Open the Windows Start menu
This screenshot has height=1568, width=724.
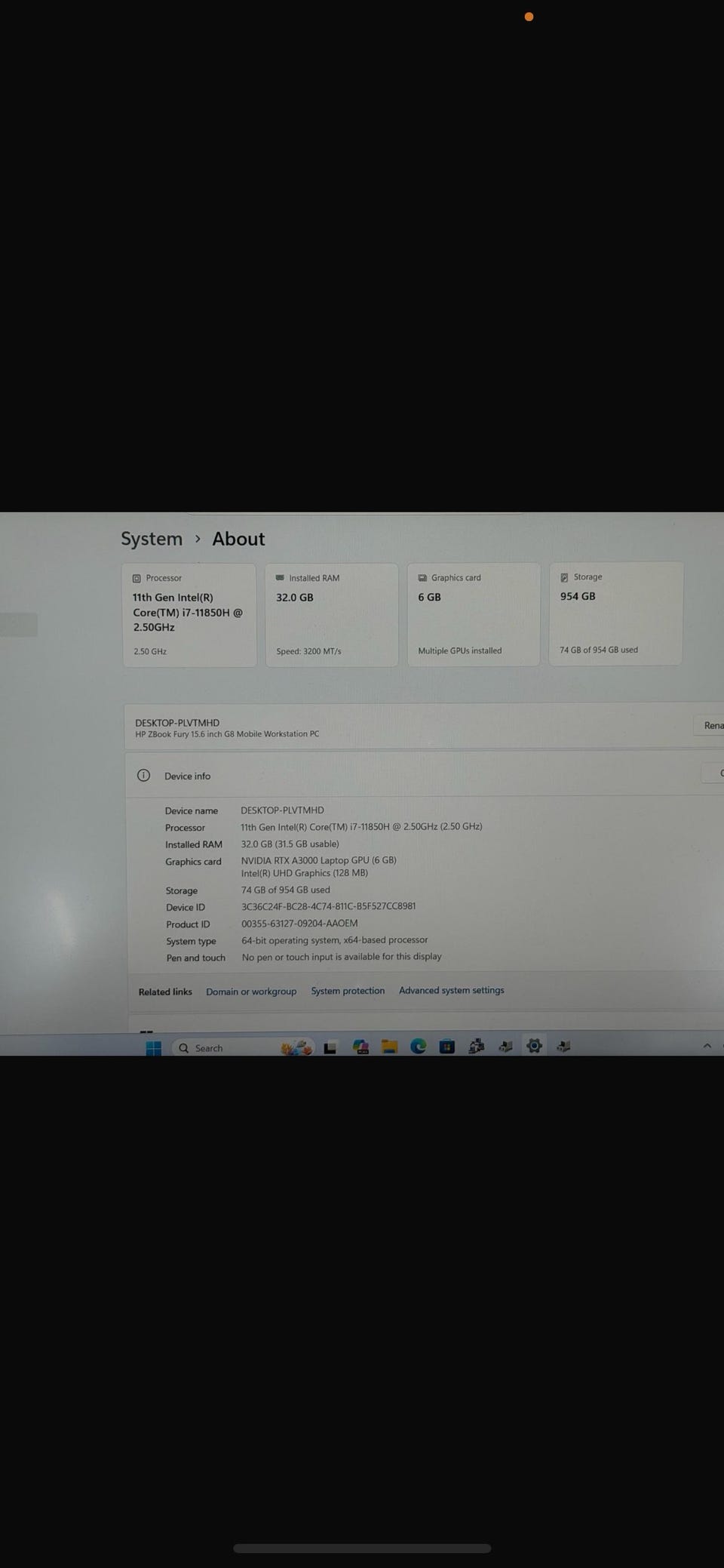[x=153, y=1047]
